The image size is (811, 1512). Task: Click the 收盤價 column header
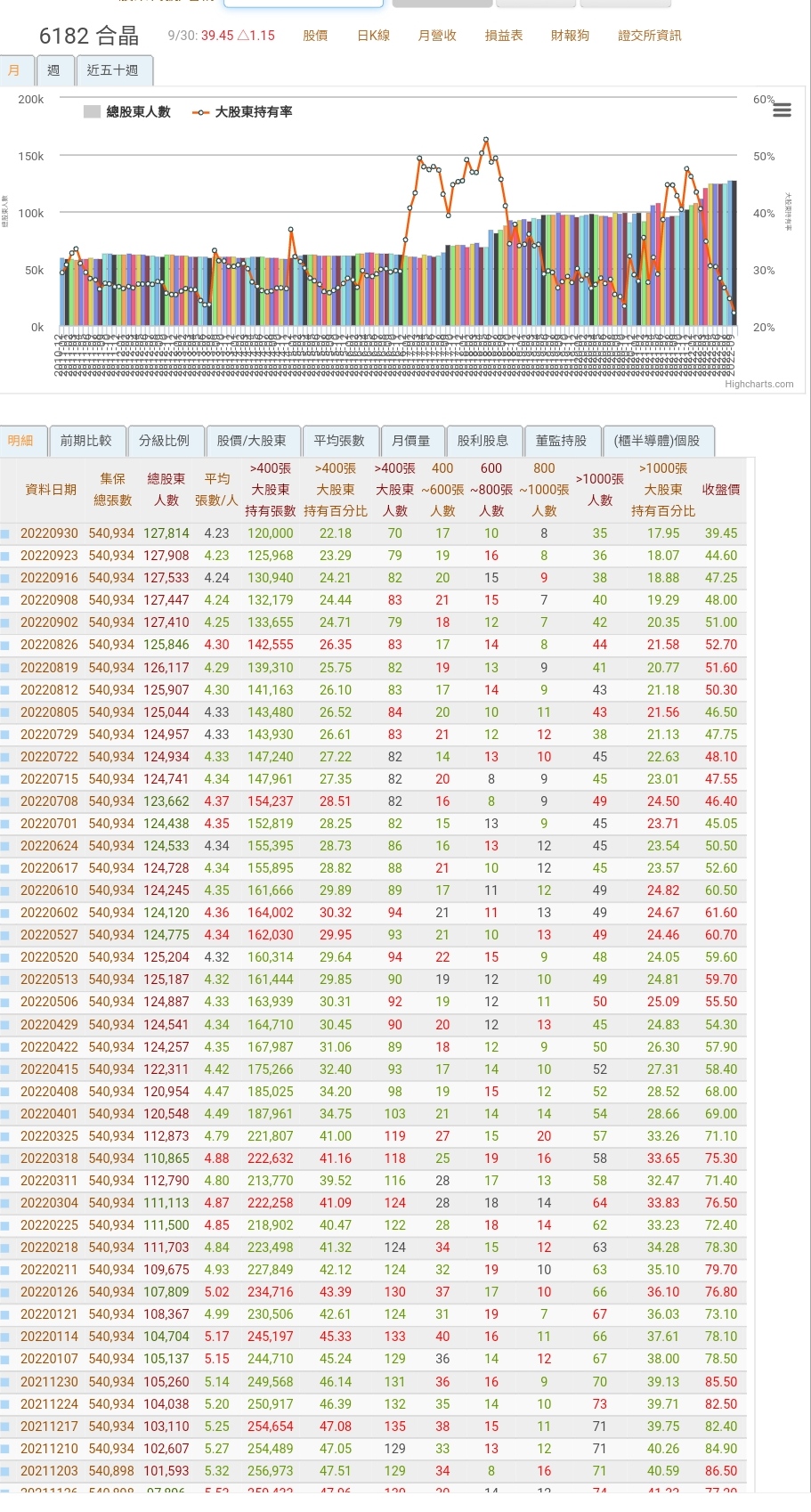coord(721,490)
